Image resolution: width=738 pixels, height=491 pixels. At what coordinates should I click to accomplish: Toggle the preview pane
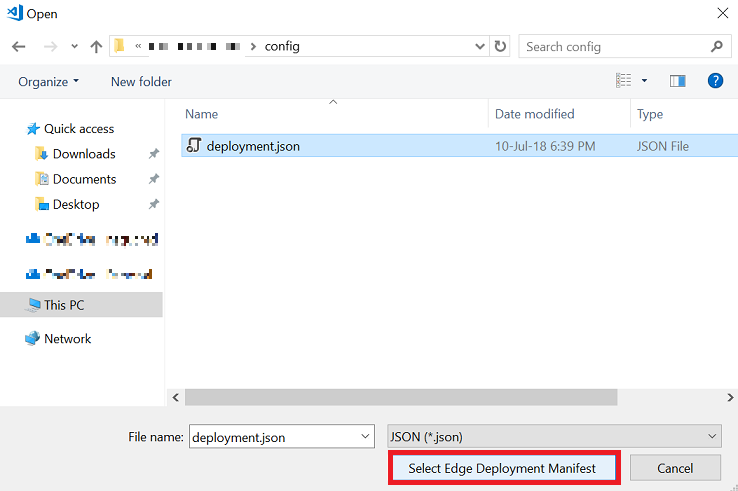[x=677, y=81]
